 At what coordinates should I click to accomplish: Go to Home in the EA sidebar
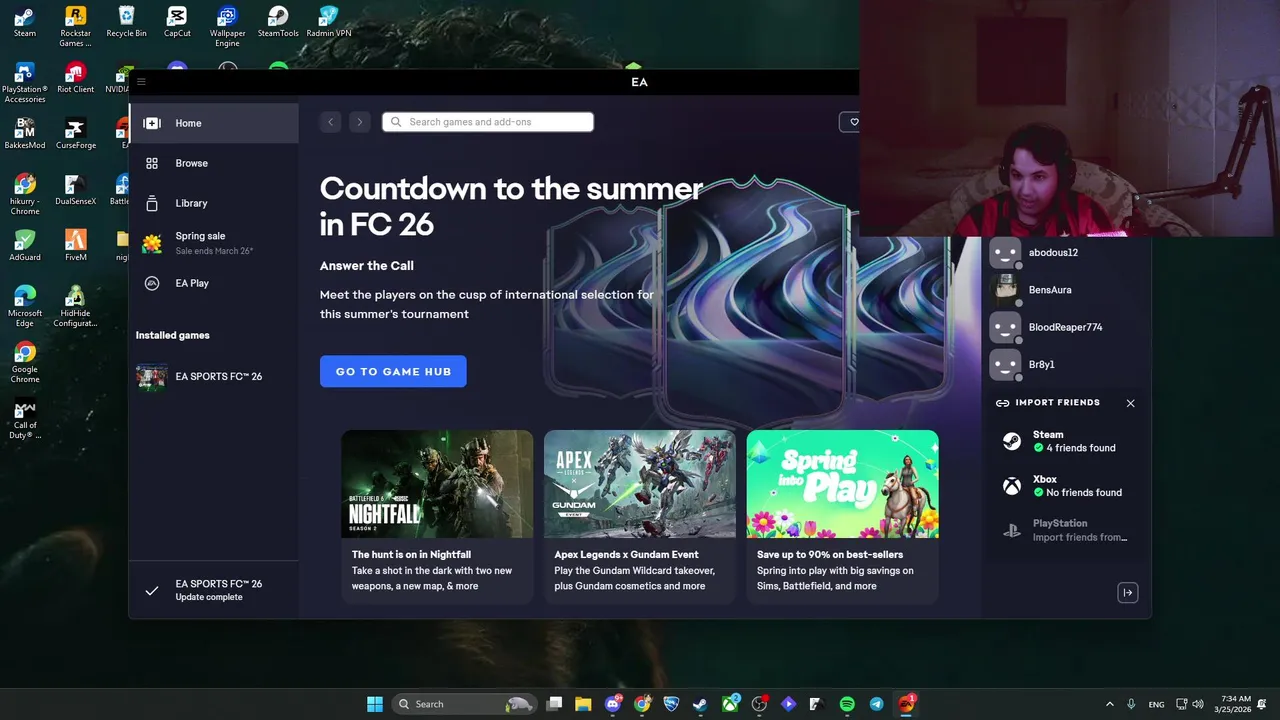click(x=214, y=123)
